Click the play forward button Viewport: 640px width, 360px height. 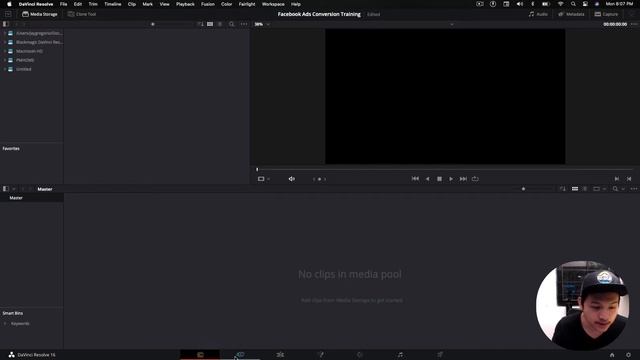451,179
